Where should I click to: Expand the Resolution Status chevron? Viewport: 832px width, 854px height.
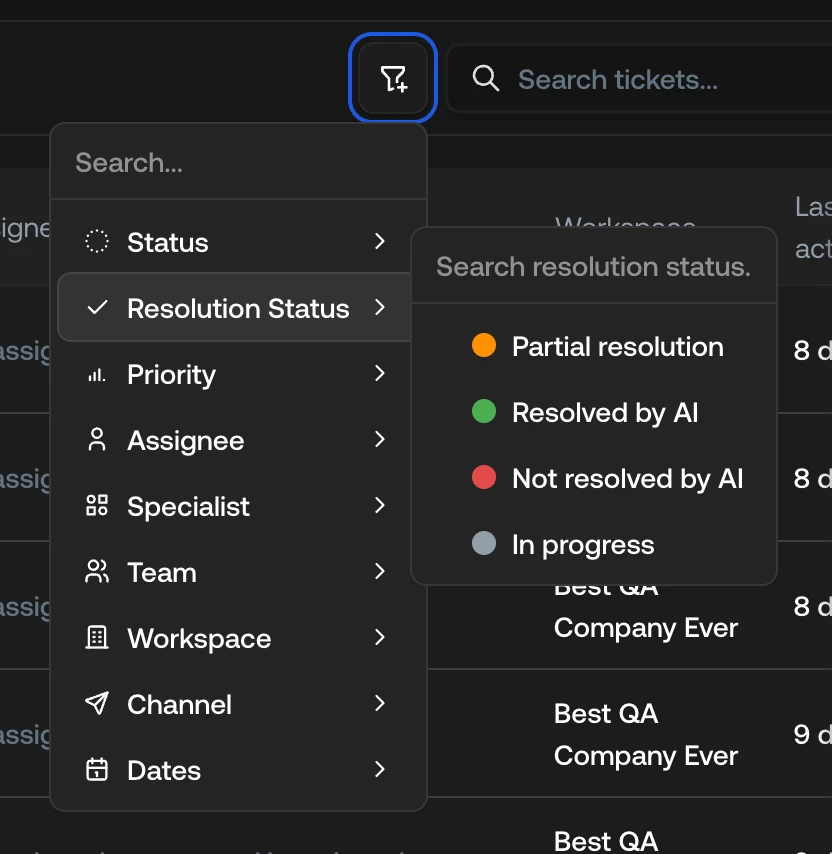click(380, 308)
